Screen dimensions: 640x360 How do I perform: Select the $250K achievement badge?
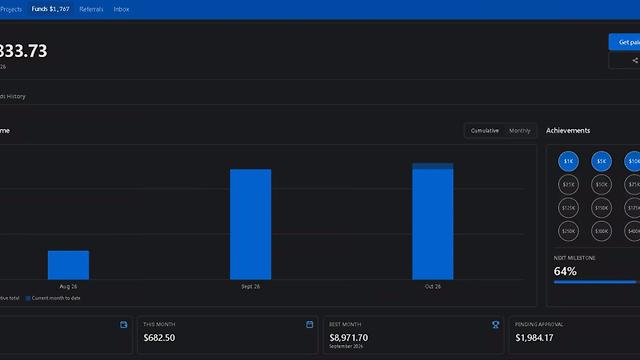(568, 231)
